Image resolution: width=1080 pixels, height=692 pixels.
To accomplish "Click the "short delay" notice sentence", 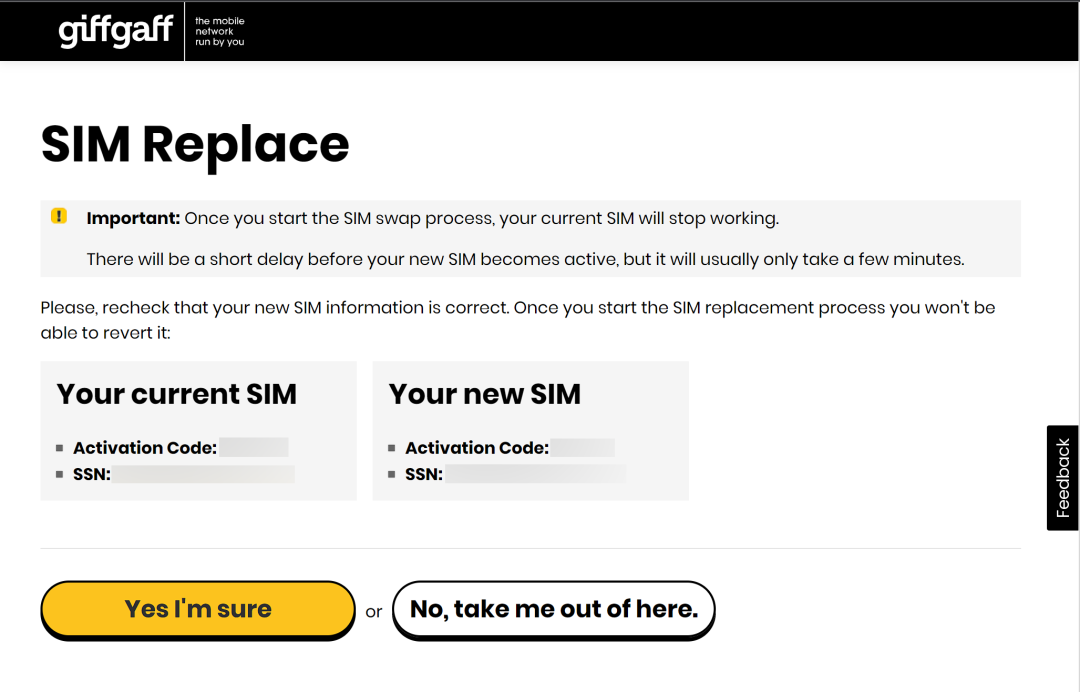I will tap(525, 259).
